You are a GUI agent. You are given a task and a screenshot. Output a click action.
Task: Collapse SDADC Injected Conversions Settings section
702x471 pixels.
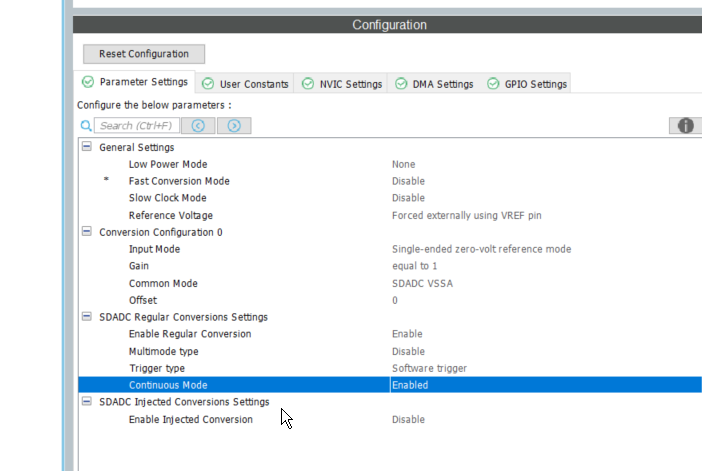coord(87,402)
